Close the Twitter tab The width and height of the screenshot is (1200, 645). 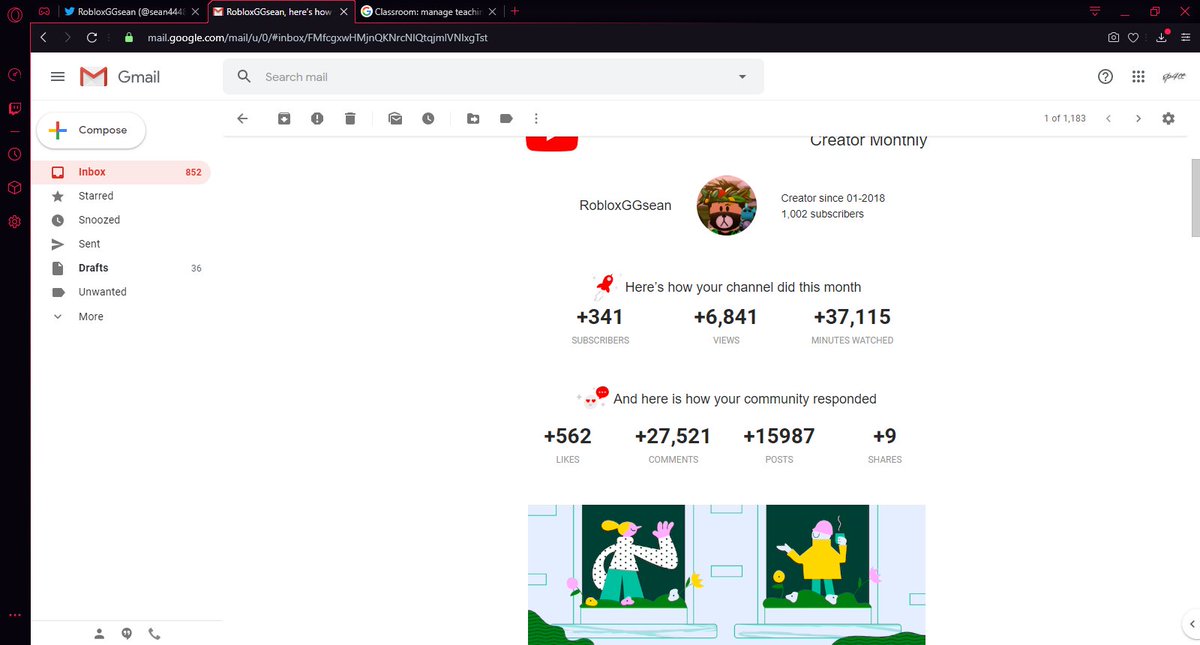(195, 11)
